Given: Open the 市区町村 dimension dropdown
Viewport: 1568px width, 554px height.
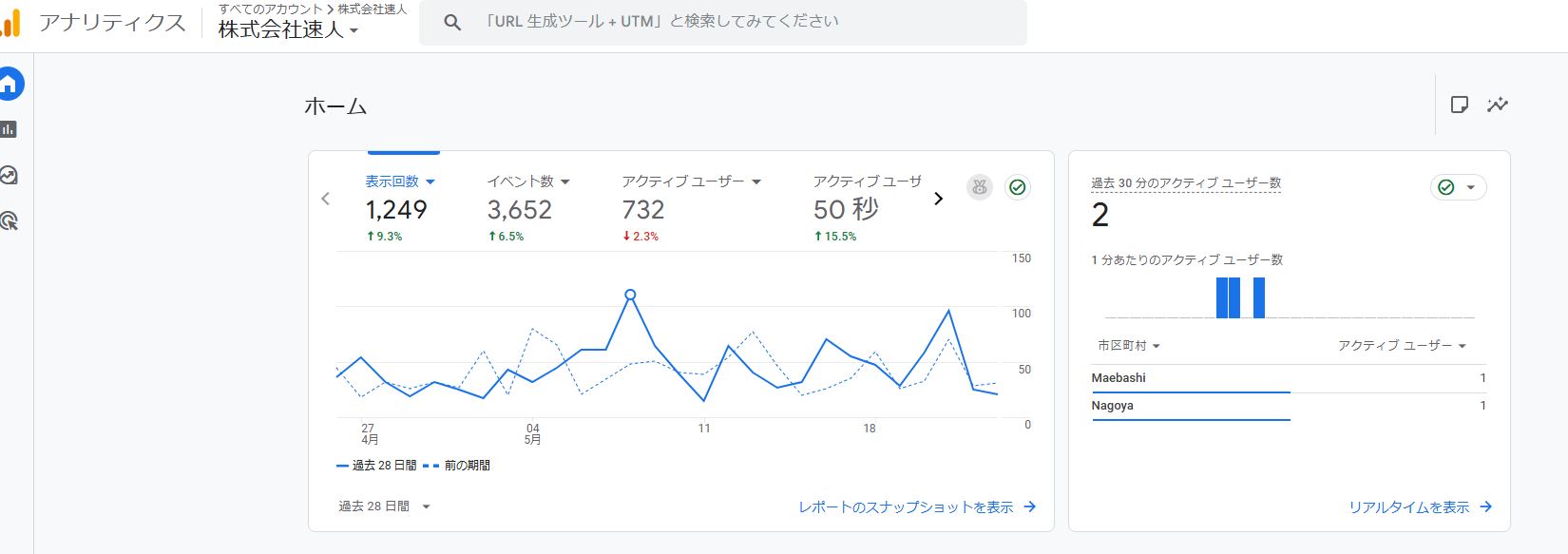Looking at the screenshot, I should point(1129,346).
